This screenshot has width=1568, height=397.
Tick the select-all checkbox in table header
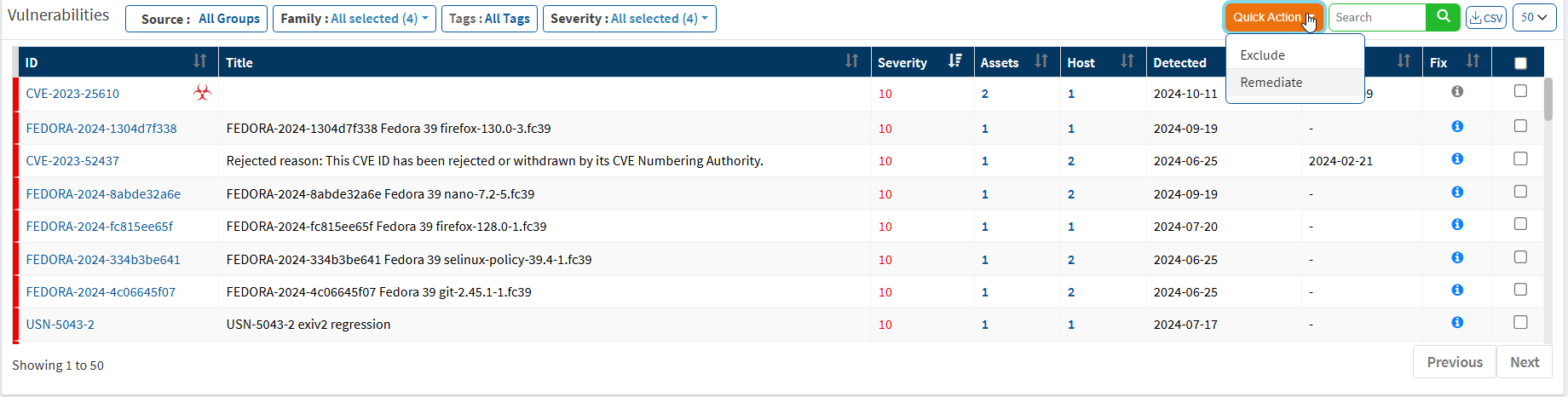tap(1520, 63)
